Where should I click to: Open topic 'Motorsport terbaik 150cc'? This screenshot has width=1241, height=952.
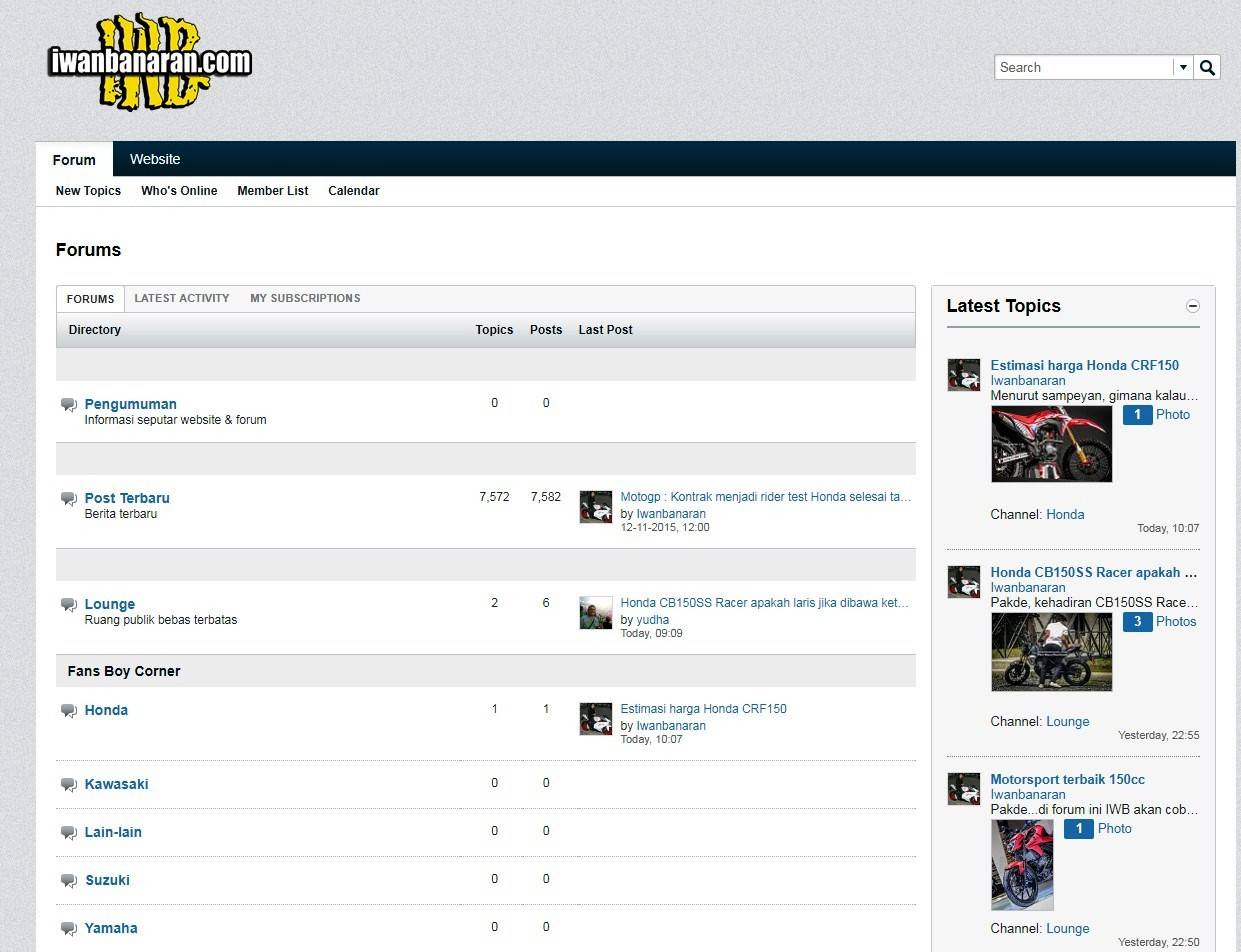pos(1067,779)
